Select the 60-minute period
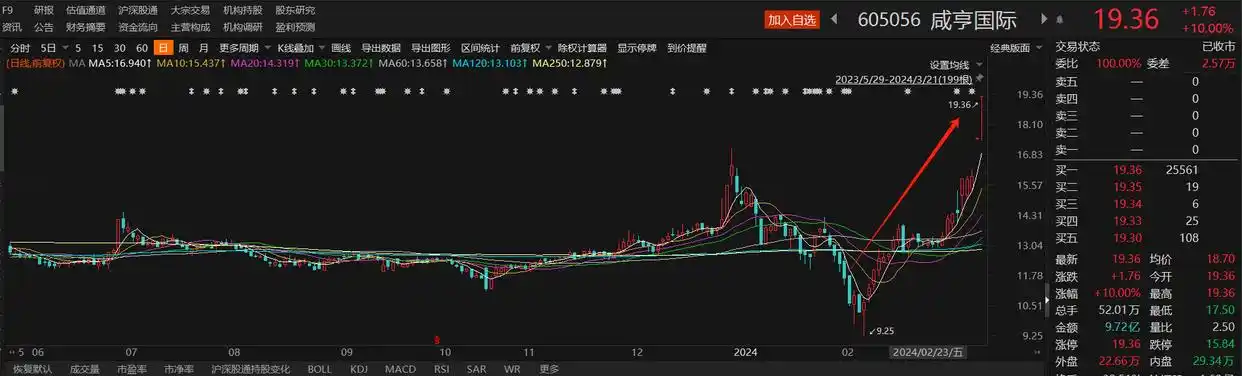The width and height of the screenshot is (1242, 376). pyautogui.click(x=142, y=47)
